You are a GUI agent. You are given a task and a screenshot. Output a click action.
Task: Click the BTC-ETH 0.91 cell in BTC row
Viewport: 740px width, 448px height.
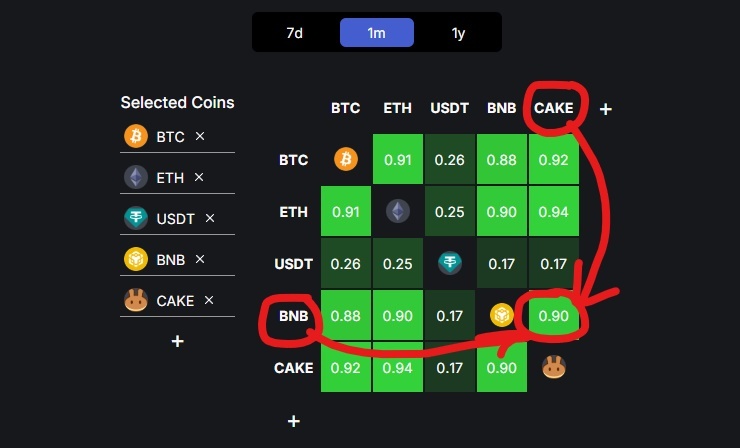coord(398,159)
